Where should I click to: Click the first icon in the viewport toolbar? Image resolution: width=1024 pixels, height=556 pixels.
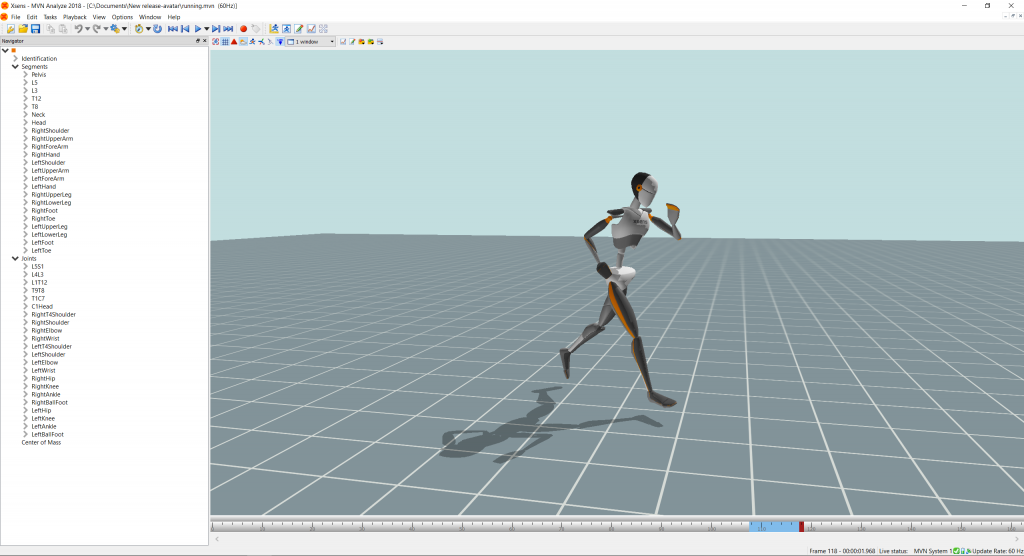[216, 42]
